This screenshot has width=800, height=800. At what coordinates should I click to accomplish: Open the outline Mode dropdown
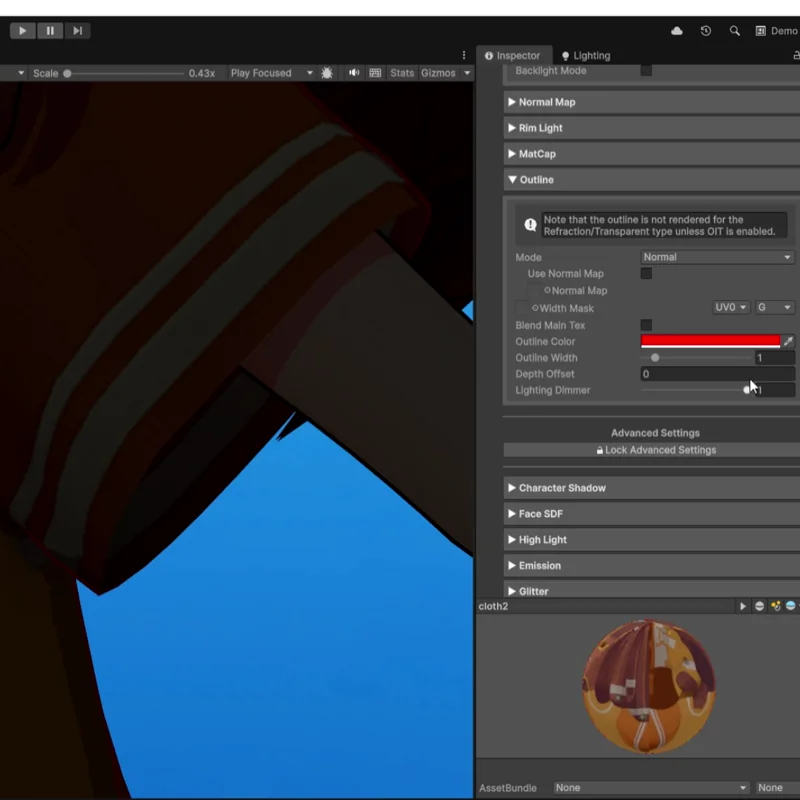pyautogui.click(x=717, y=257)
